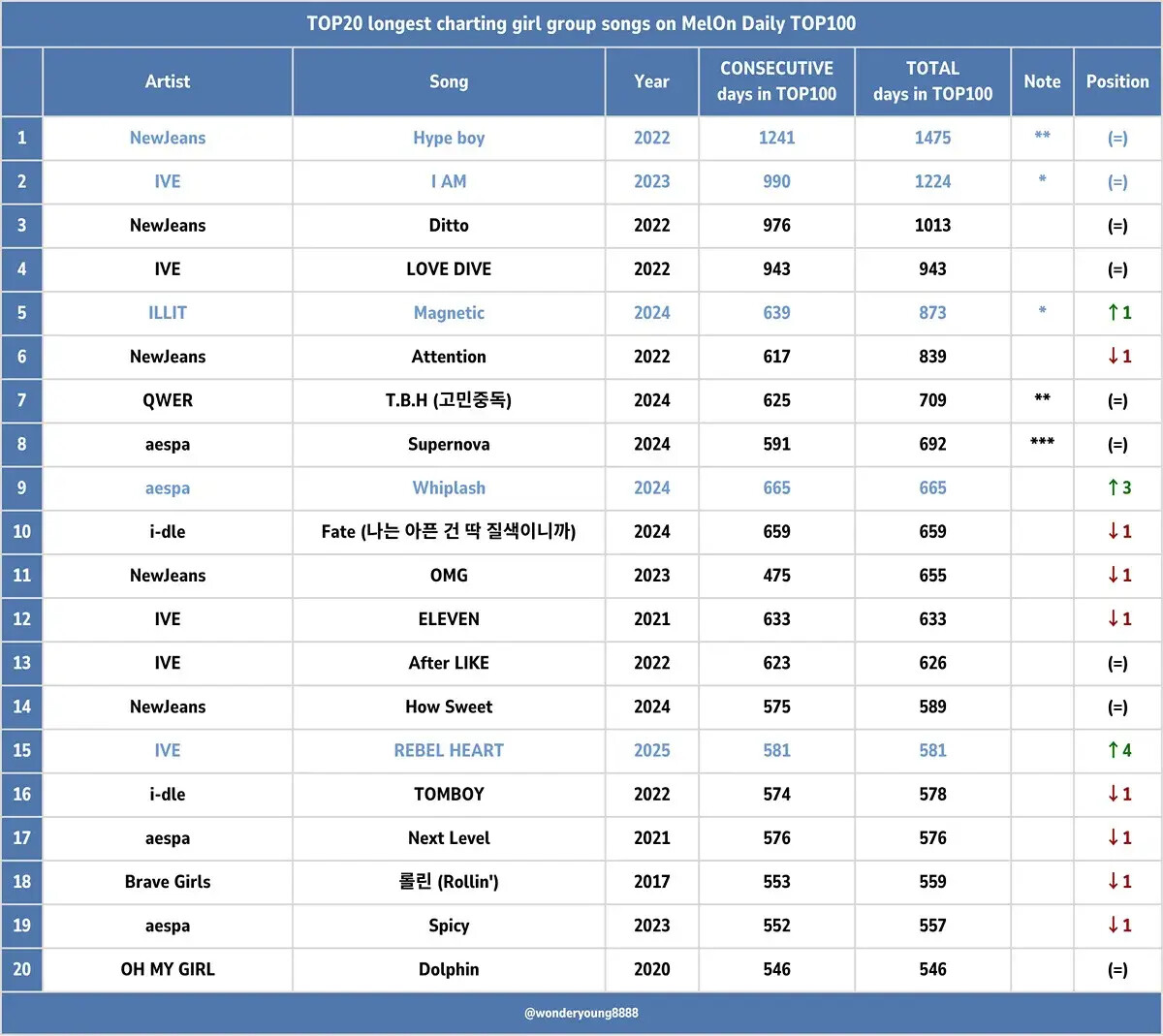Click the year 2020
The image size is (1163, 1036).
[x=651, y=969]
